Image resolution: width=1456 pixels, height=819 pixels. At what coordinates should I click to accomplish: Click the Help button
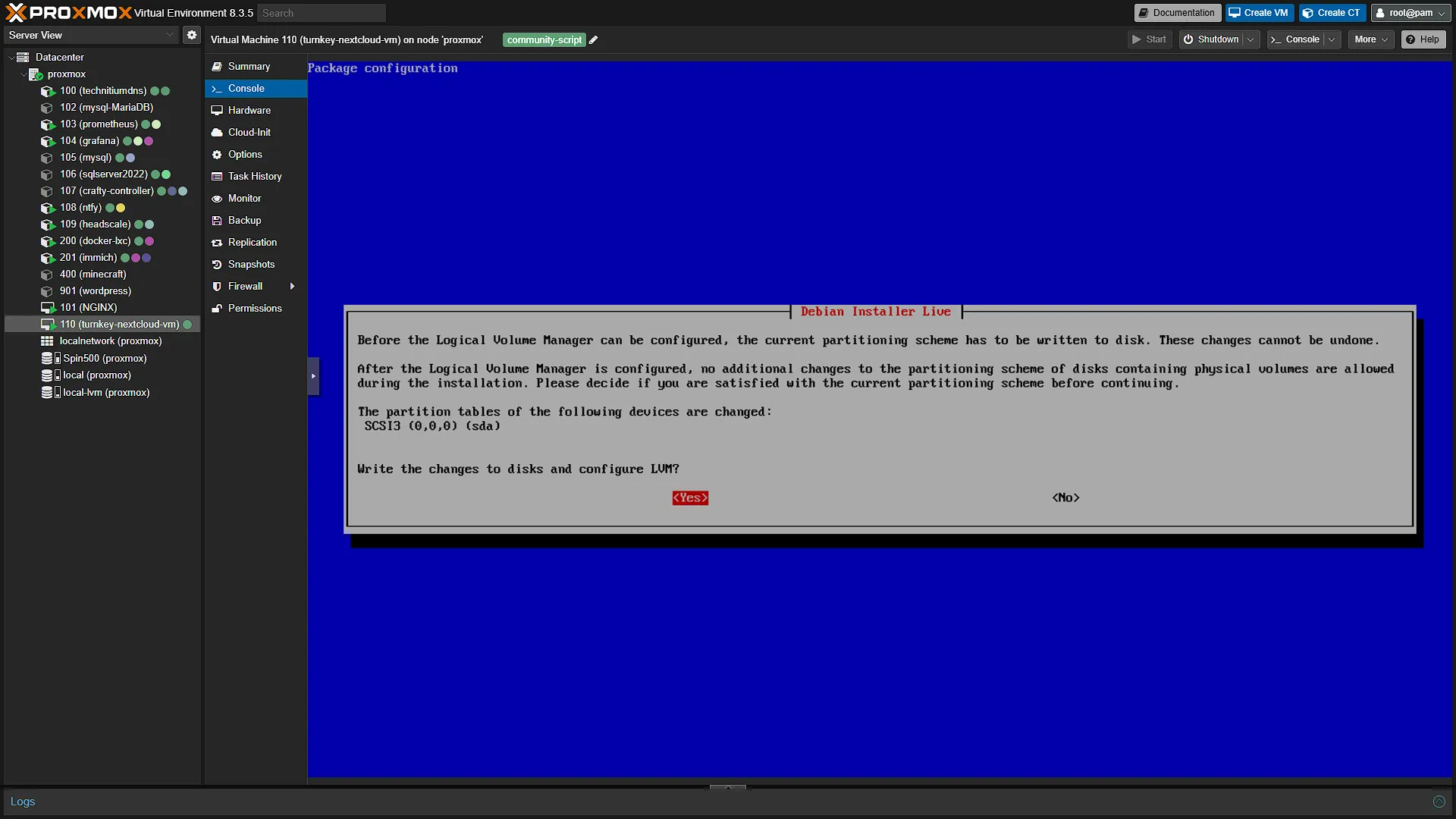(x=1423, y=39)
